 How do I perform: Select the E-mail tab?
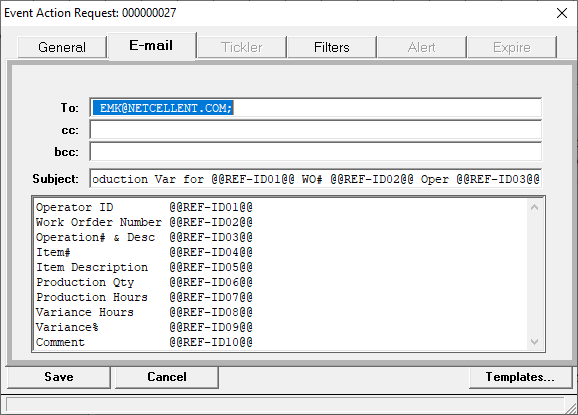(x=151, y=46)
